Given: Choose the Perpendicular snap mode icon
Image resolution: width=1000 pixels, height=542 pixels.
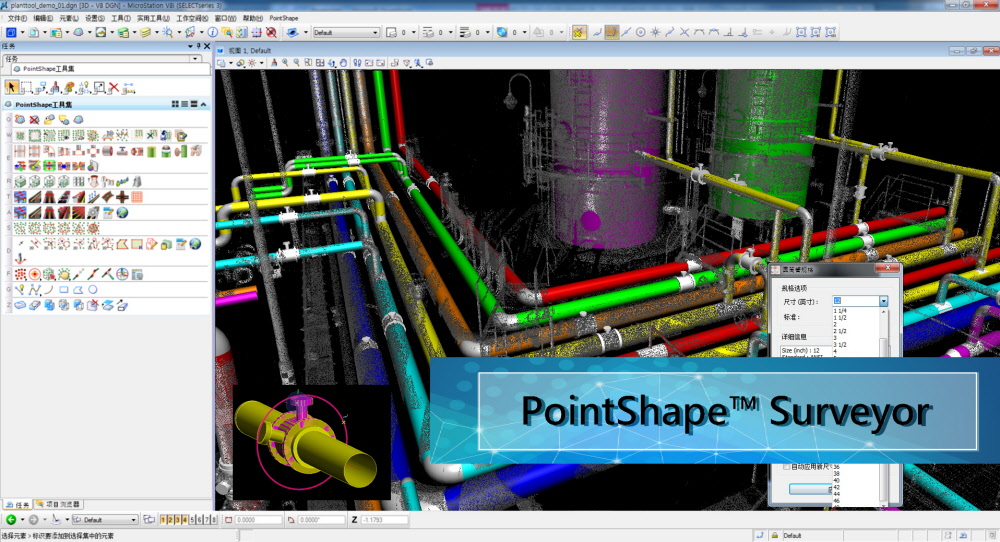Looking at the screenshot, I should (728, 32).
